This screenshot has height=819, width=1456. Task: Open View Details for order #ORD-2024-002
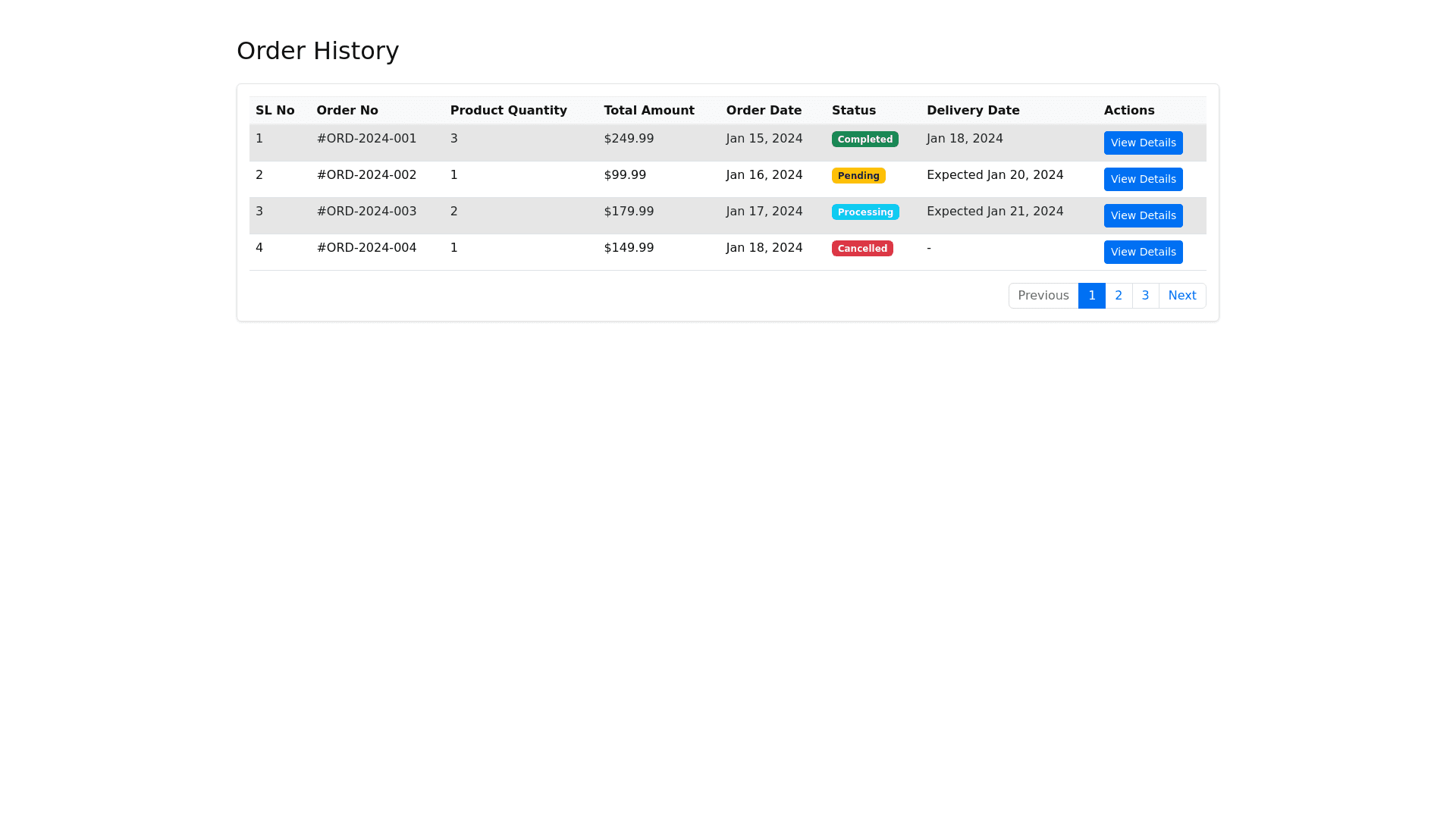click(1143, 179)
